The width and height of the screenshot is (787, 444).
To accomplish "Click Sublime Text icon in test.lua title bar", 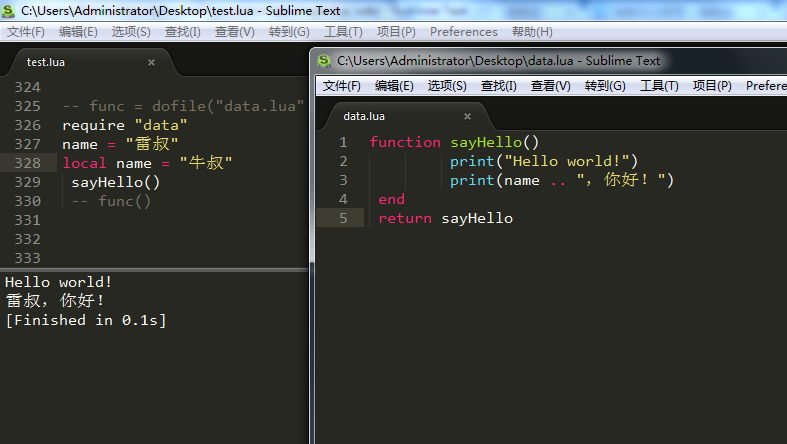I will [x=9, y=11].
